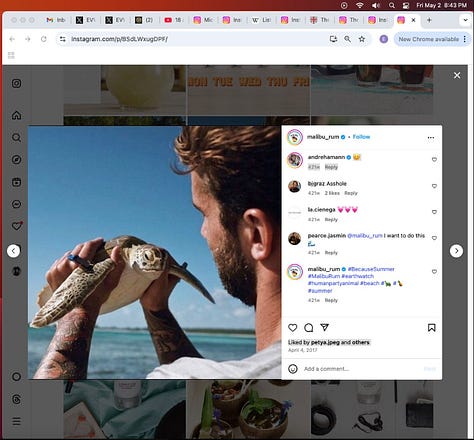Switch to YouTube tab
This screenshot has height=440, width=474.
pyautogui.click(x=174, y=20)
